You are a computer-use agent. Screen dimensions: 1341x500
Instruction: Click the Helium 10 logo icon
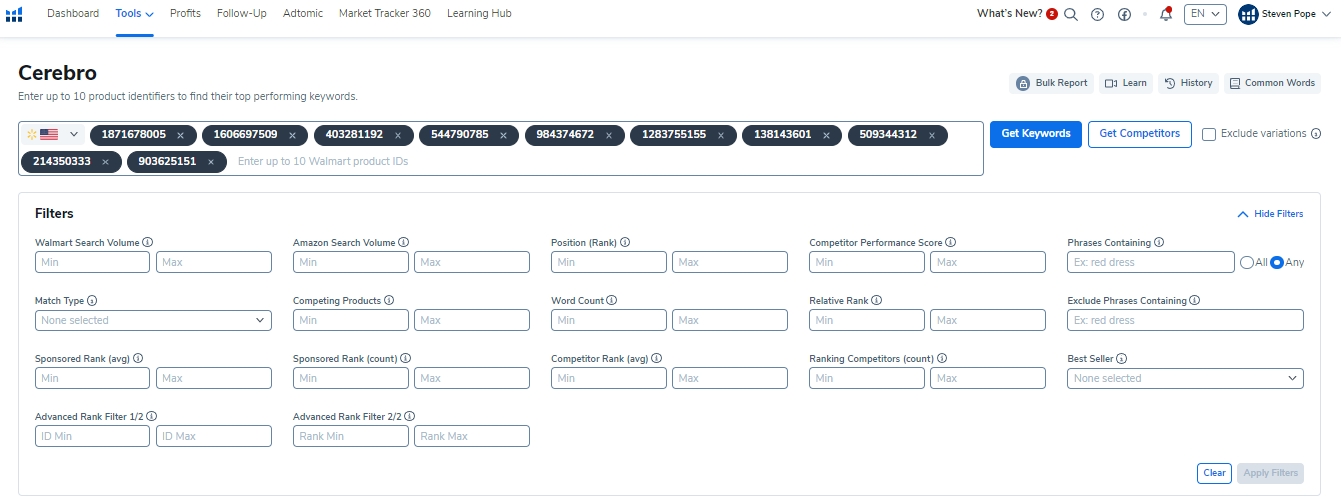pos(14,14)
